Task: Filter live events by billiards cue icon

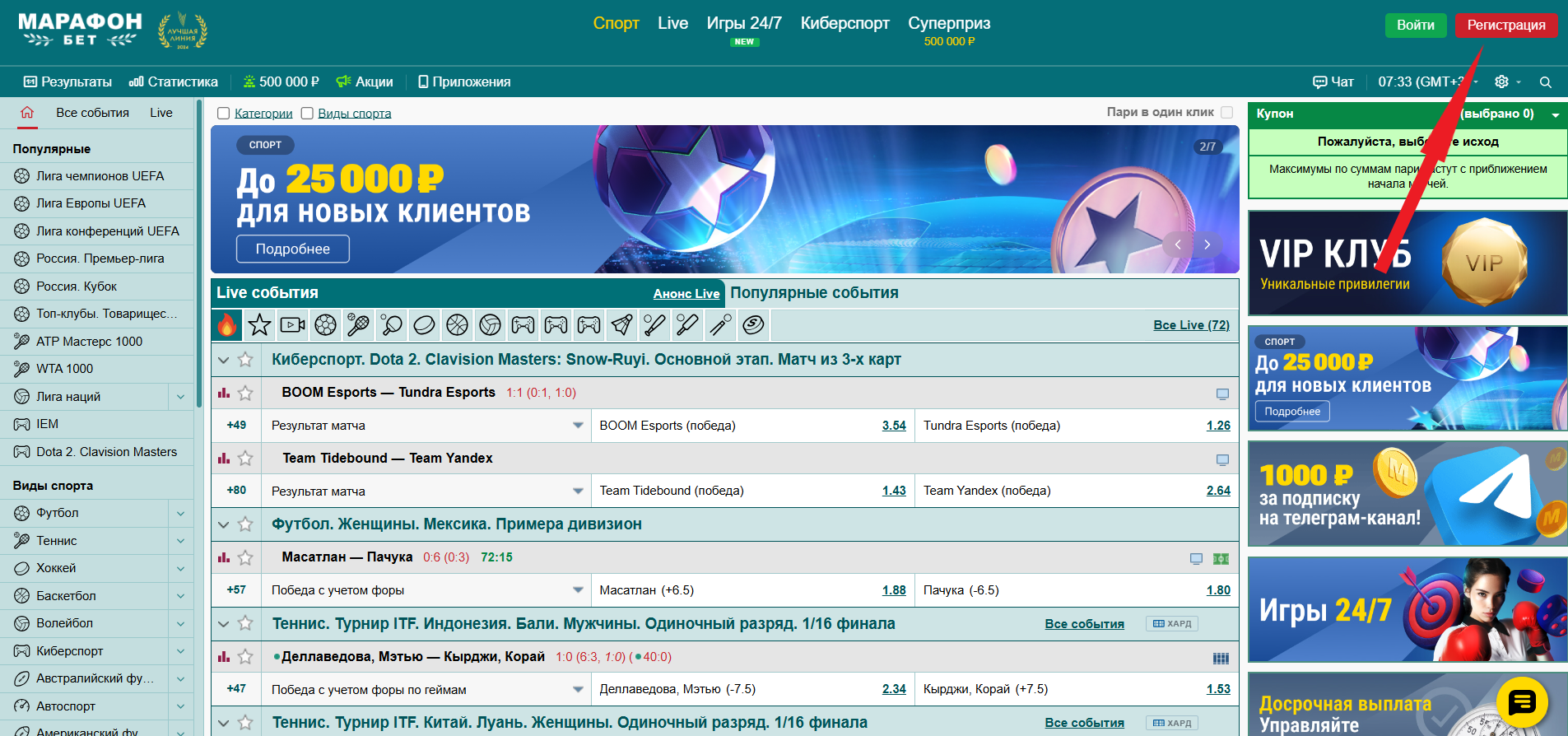Action: [721, 325]
